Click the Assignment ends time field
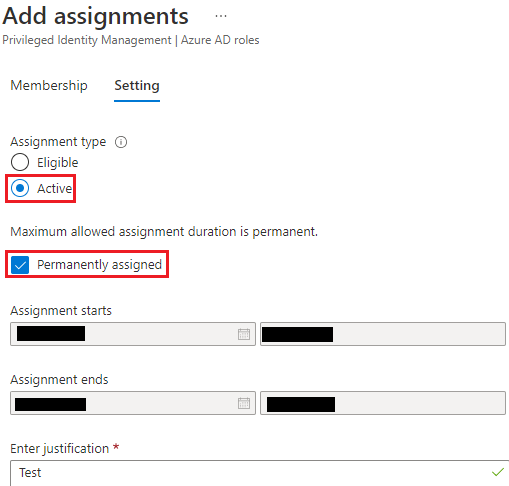The width and height of the screenshot is (509, 486). (x=383, y=403)
